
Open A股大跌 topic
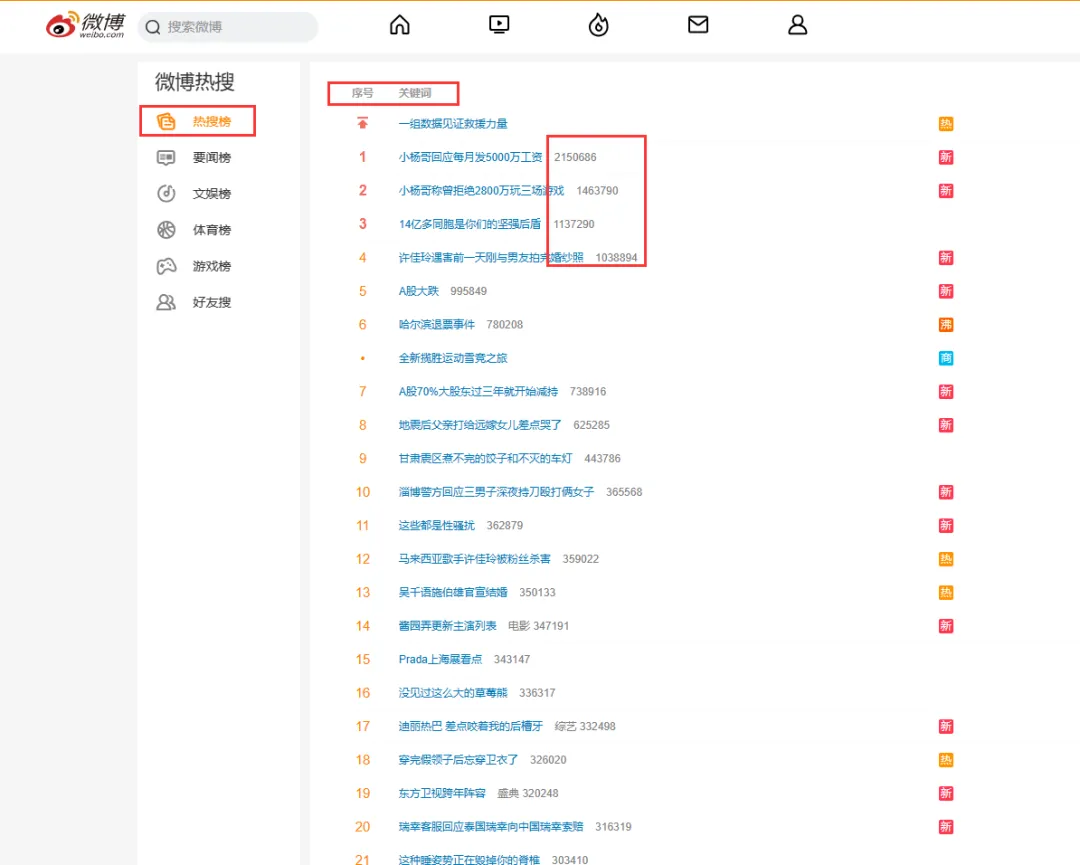click(418, 291)
